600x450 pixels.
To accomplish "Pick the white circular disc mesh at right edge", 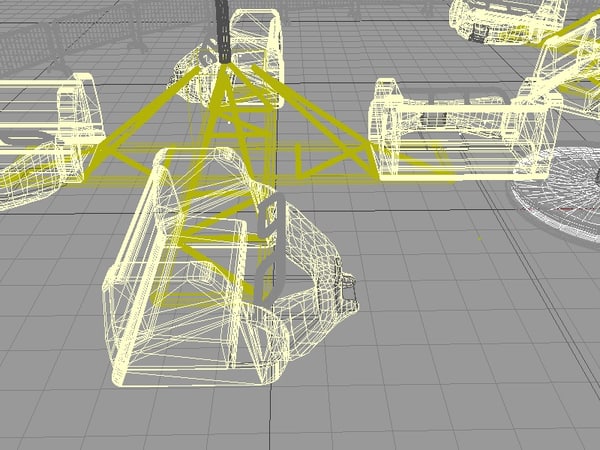I will tap(555, 197).
